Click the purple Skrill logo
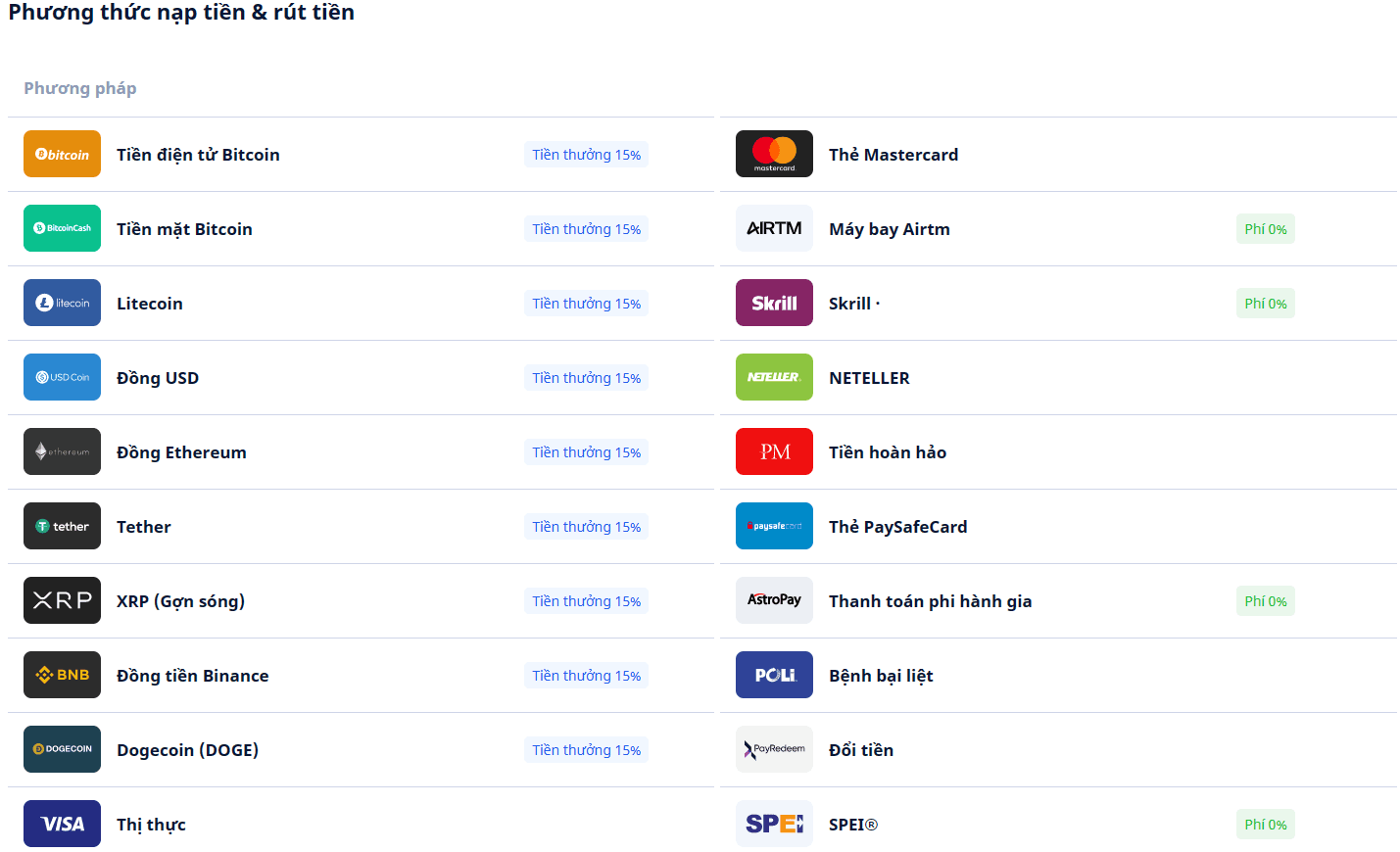This screenshot has height=852, width=1400. coord(774,303)
